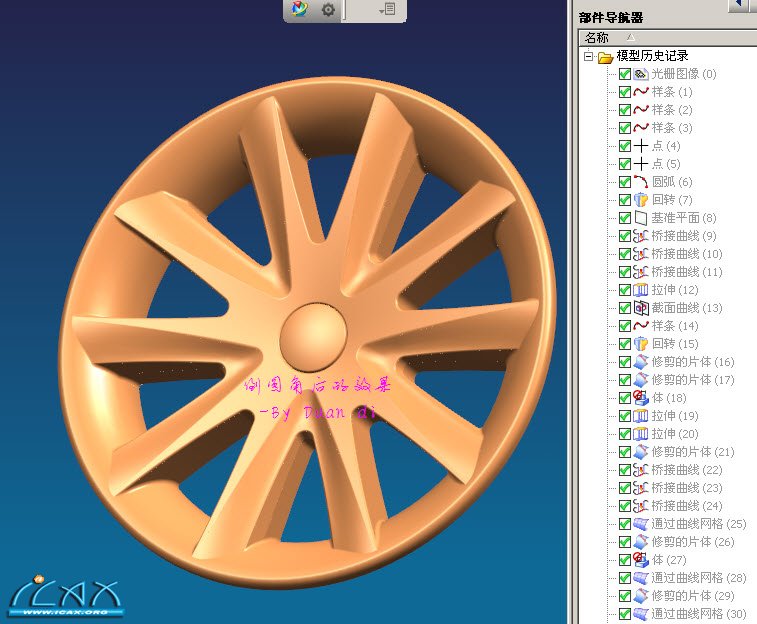The image size is (757, 624).
Task: Select the trimmed sheet (16) icon
Action: pos(641,362)
